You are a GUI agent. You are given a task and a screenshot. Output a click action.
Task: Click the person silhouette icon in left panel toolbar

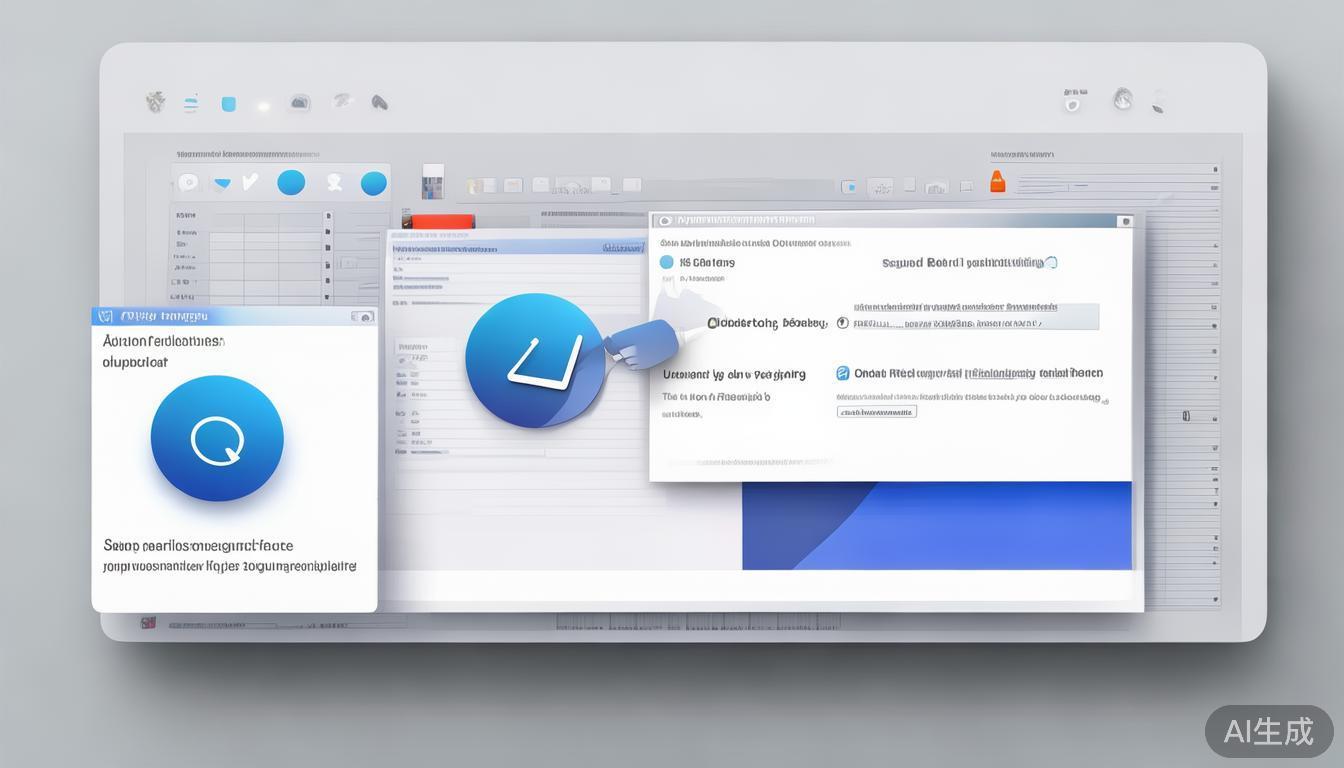tap(334, 183)
